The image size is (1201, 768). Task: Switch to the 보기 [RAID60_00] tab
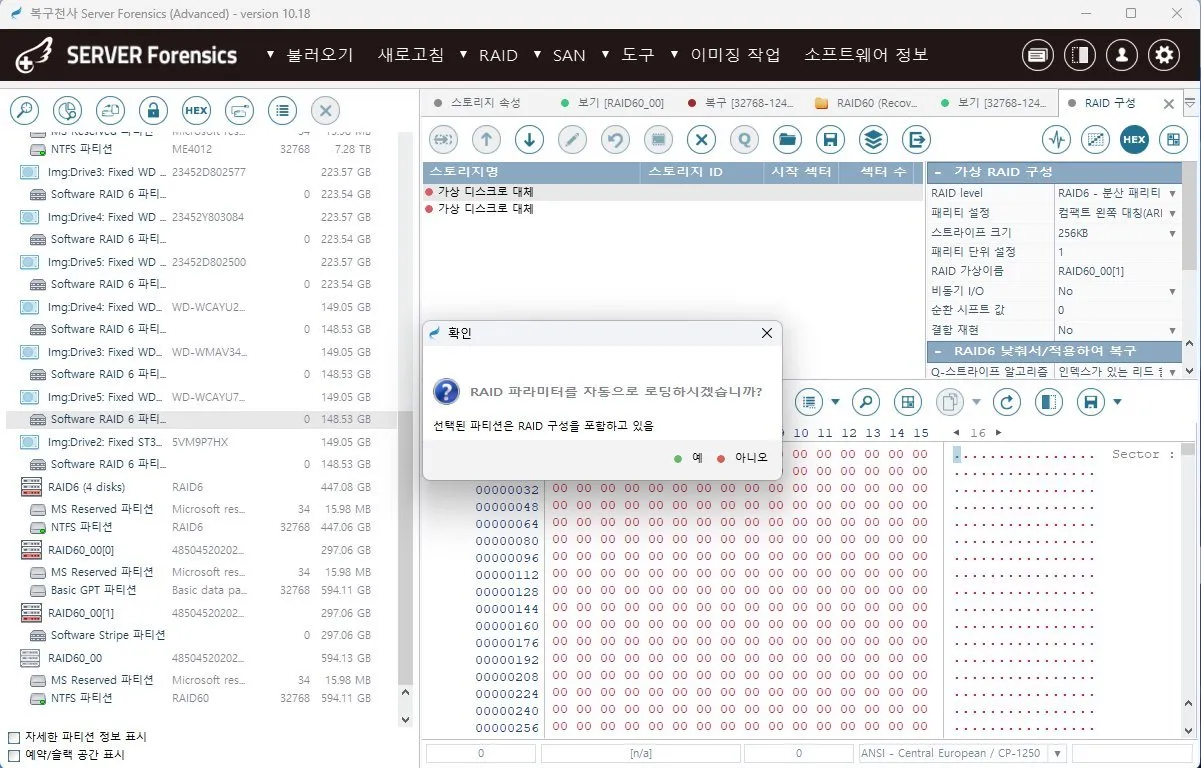click(611, 103)
